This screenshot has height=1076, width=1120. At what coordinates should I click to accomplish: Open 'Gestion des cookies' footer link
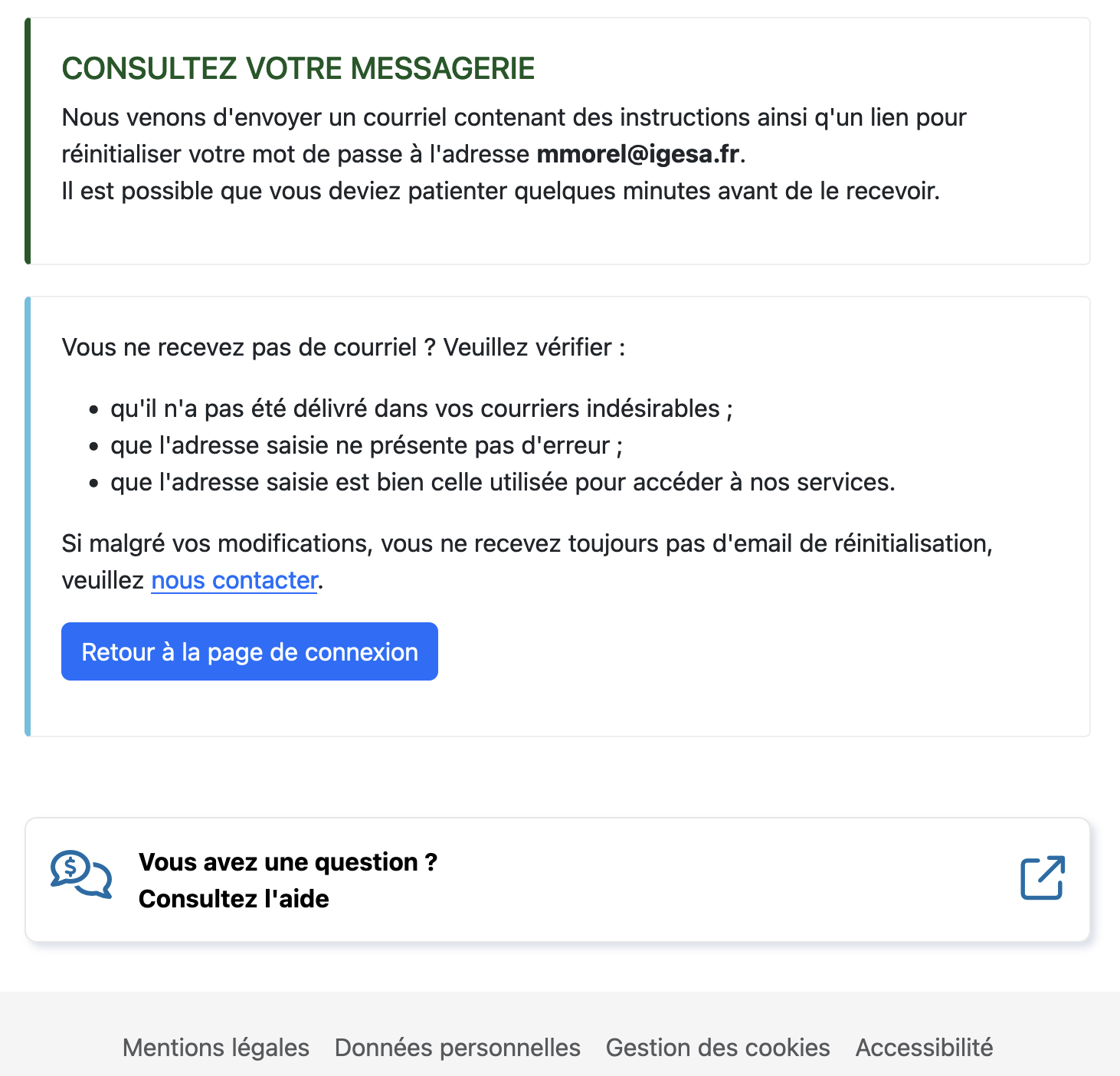[x=718, y=1048]
